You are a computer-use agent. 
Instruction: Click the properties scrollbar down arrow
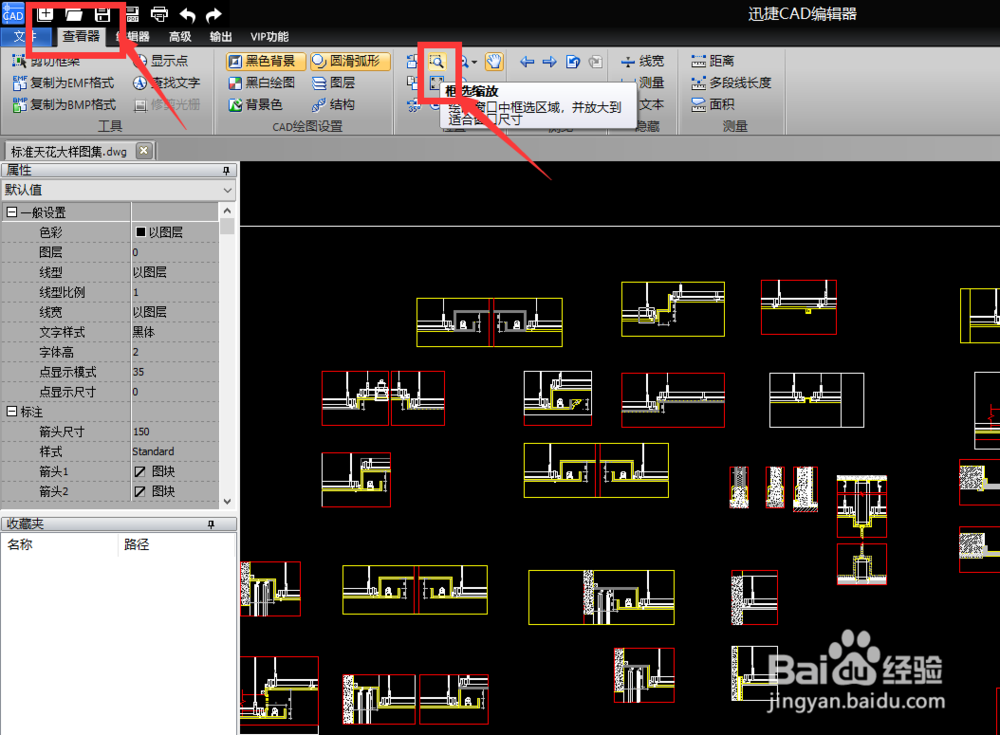pyautogui.click(x=227, y=501)
